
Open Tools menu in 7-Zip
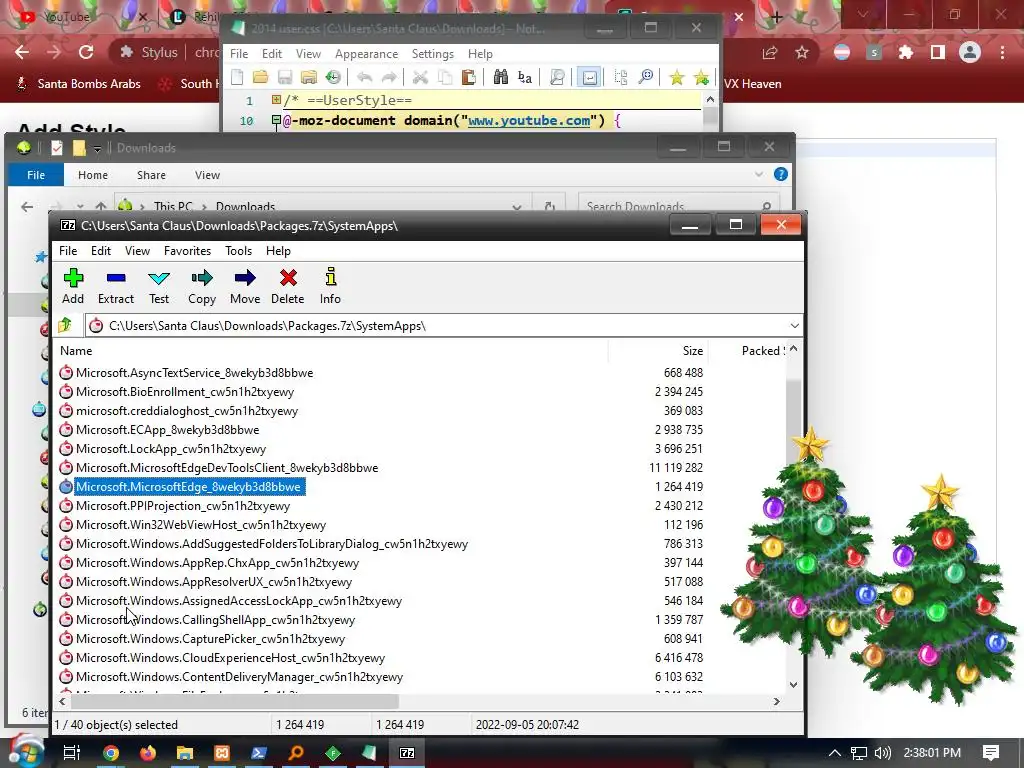click(238, 251)
